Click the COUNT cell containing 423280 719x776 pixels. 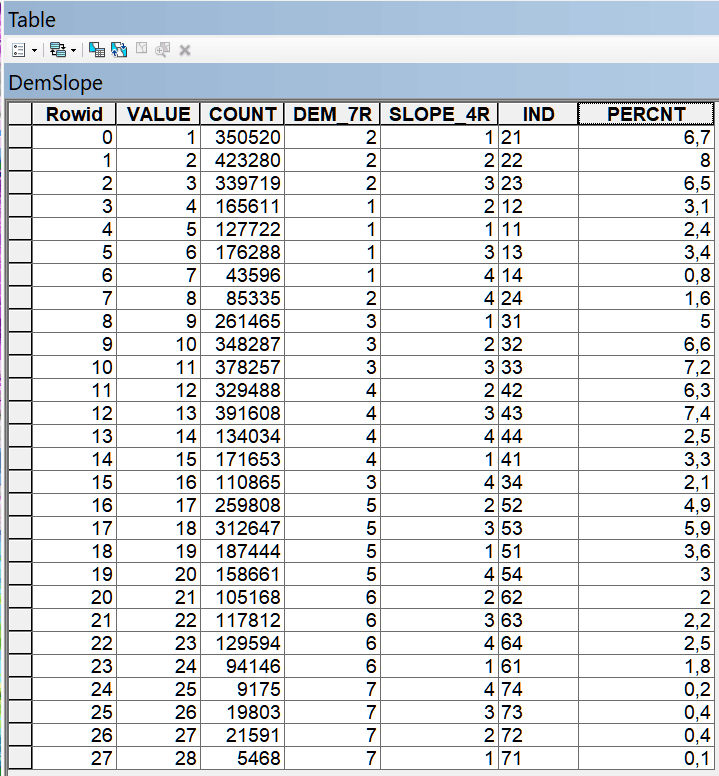242,160
